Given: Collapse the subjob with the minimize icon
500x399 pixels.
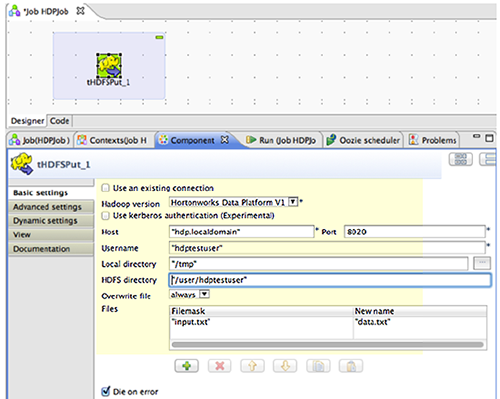Looking at the screenshot, I should coord(159,37).
